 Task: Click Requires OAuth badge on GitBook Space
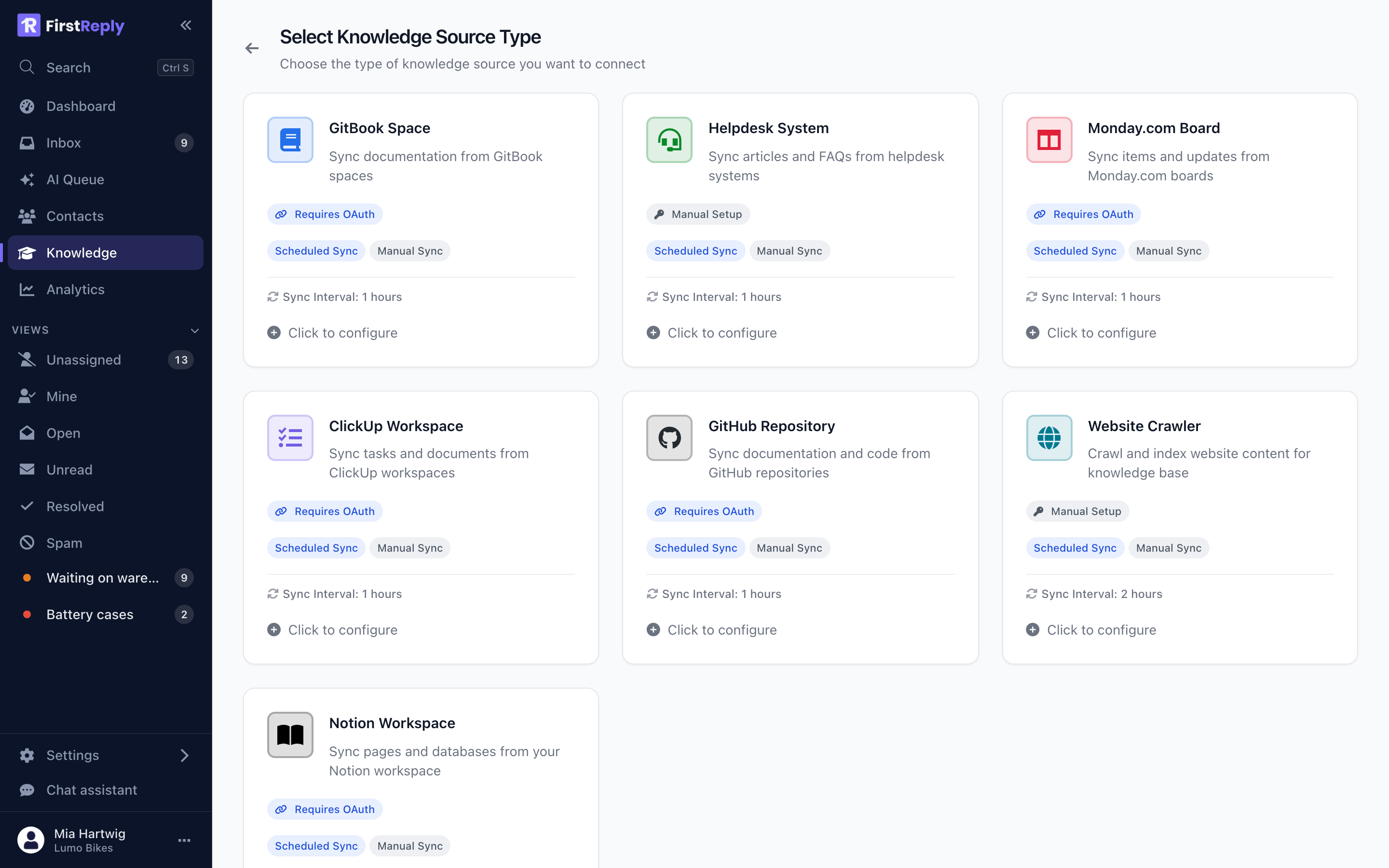tap(325, 214)
